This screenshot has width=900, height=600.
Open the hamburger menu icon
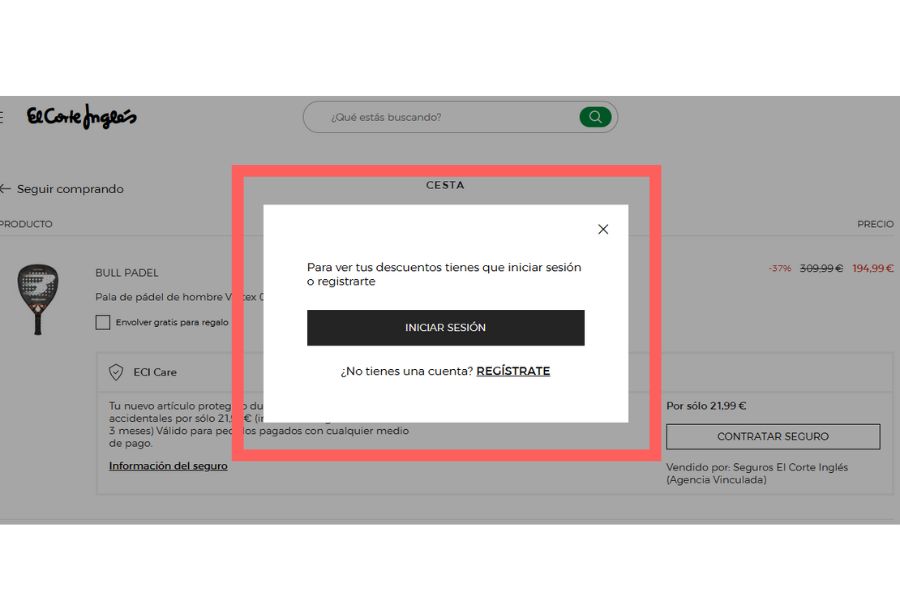tap(2, 117)
